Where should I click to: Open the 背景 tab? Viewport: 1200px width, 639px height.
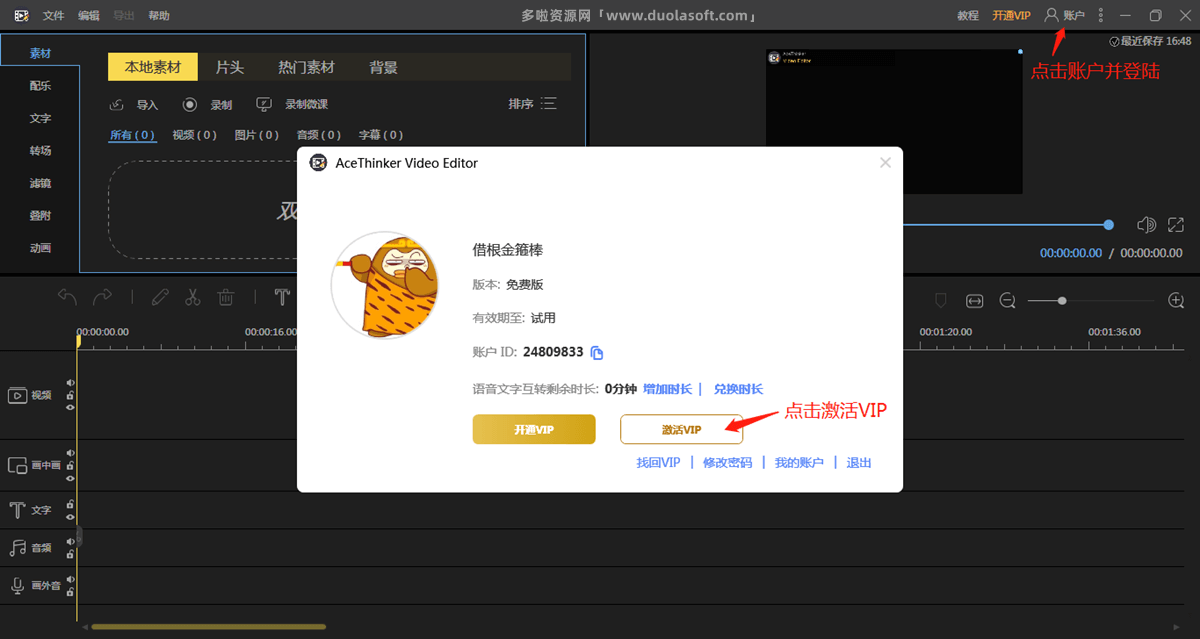pos(383,67)
